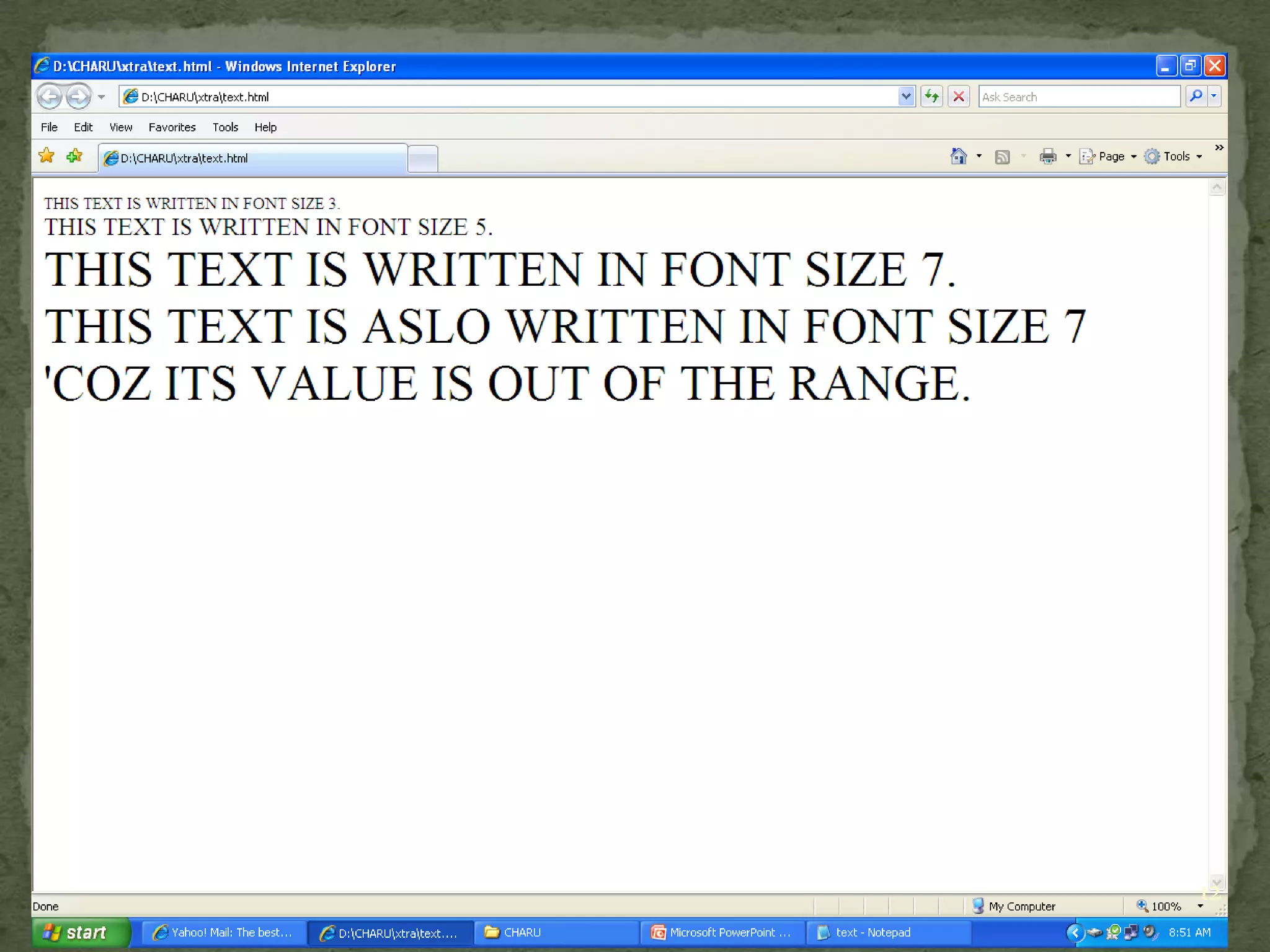Click the Forward navigation arrow

pyautogui.click(x=78, y=97)
